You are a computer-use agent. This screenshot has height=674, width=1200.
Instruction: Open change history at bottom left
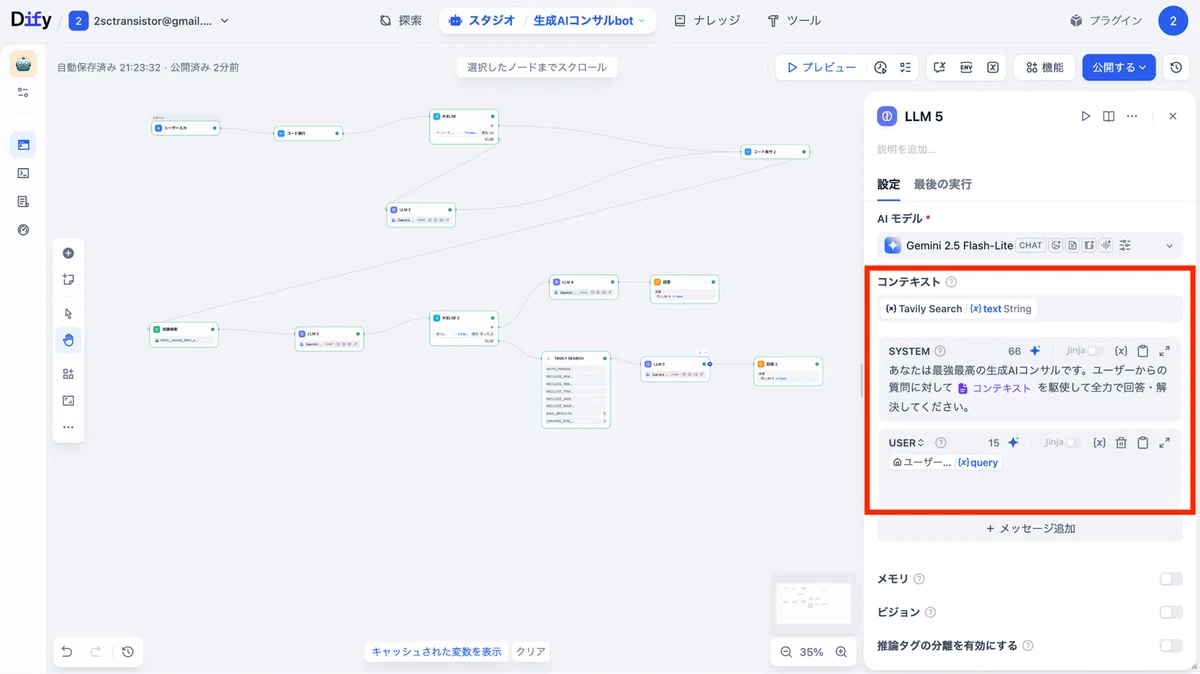[x=128, y=652]
